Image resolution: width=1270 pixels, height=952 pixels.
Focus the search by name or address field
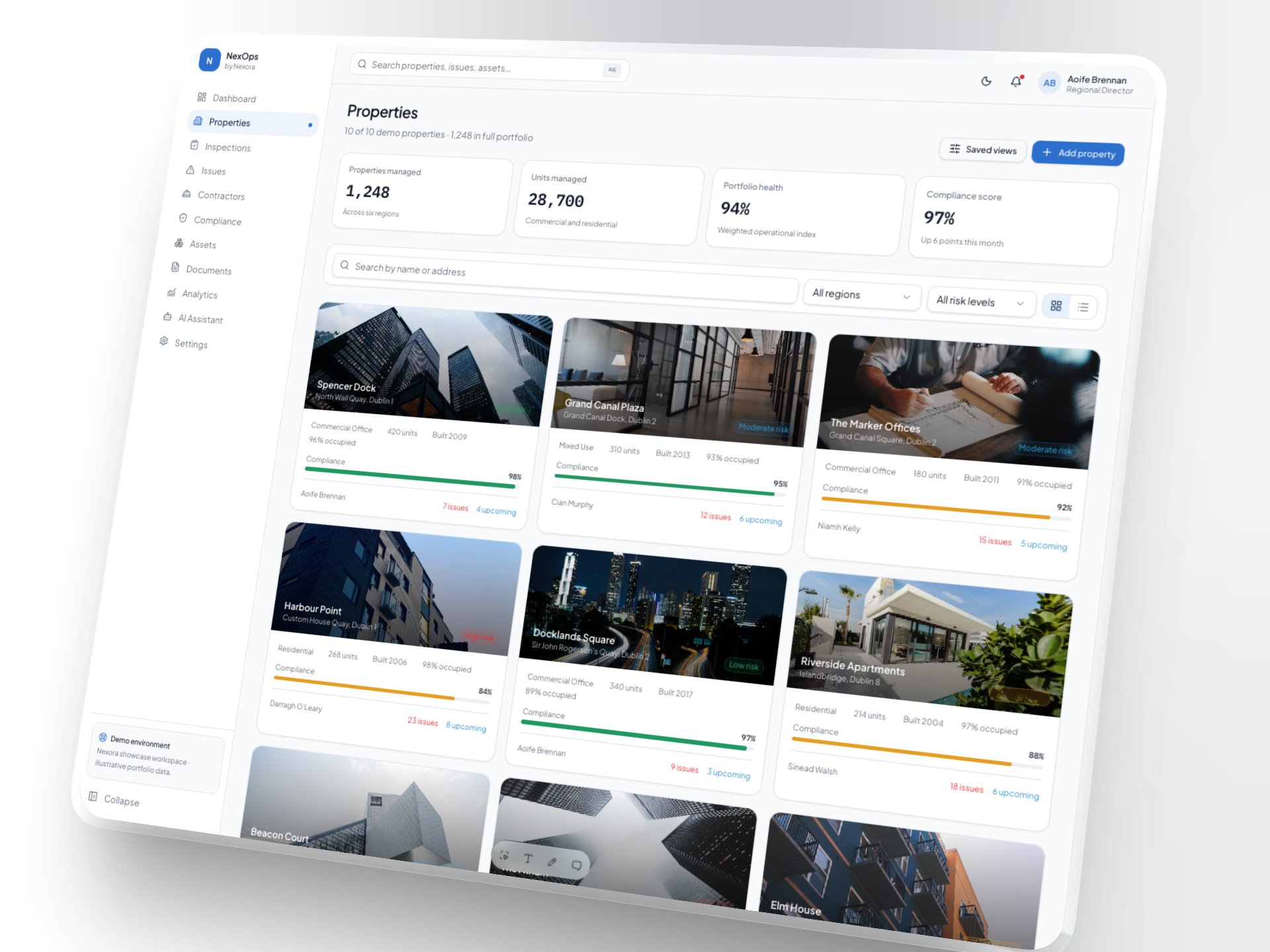point(565,277)
